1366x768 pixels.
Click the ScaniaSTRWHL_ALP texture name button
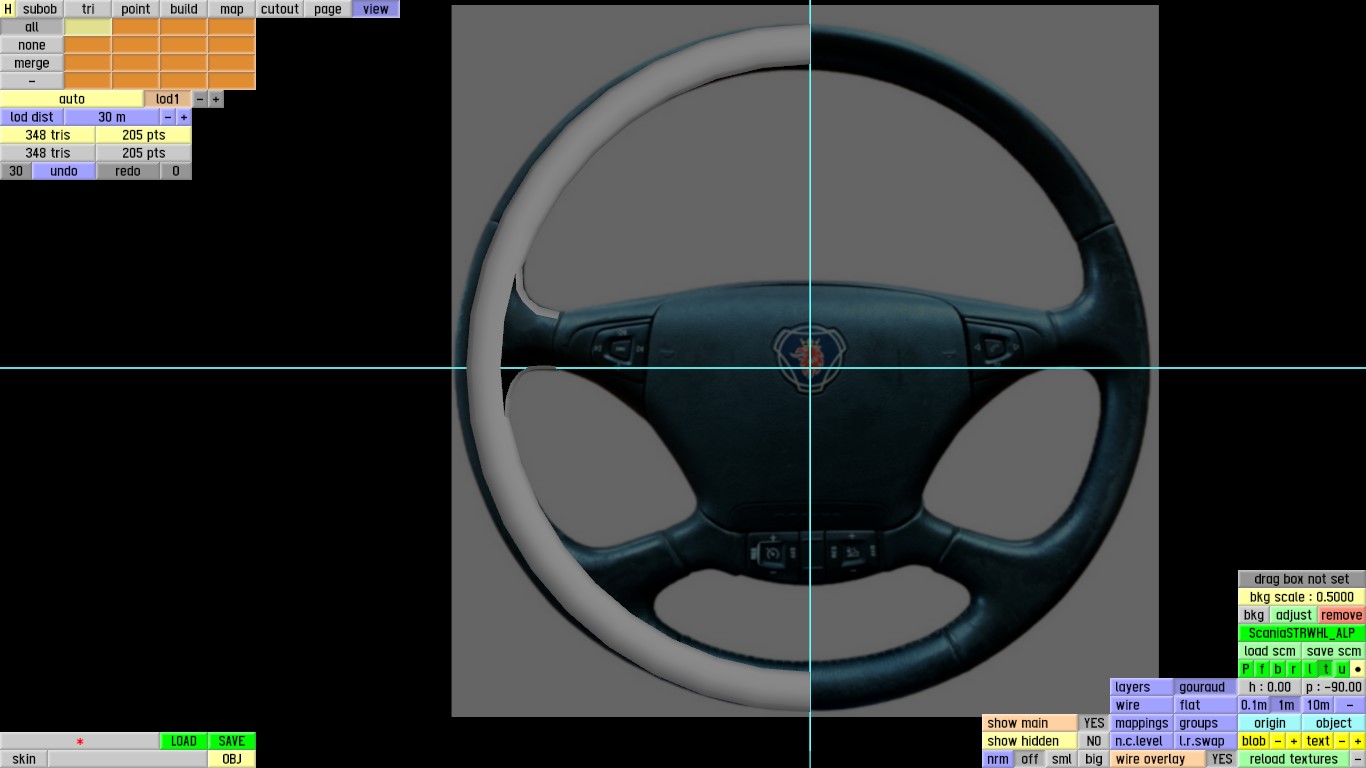pos(1302,633)
